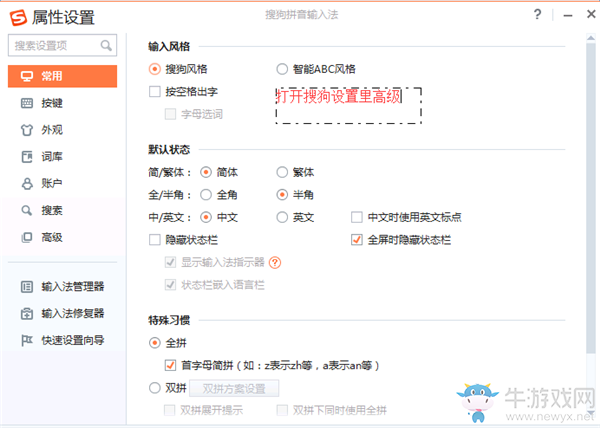The width and height of the screenshot is (600, 428).
Task: Click the Sogou logo icon
Action: click(x=18, y=17)
